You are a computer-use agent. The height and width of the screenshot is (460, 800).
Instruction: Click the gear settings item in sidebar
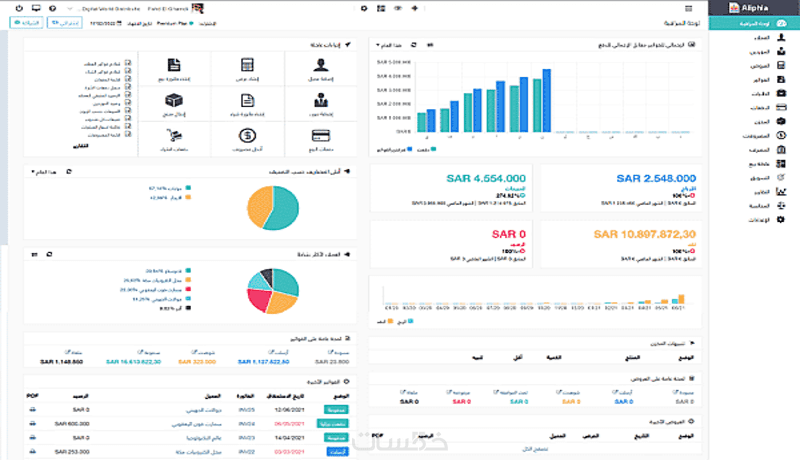(781, 219)
